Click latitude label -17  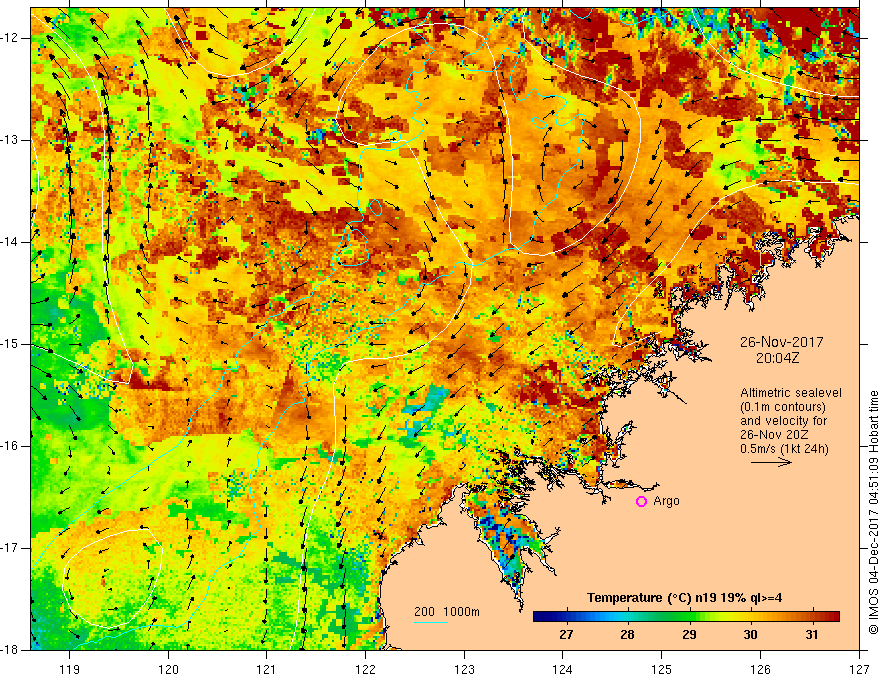[x=11, y=548]
